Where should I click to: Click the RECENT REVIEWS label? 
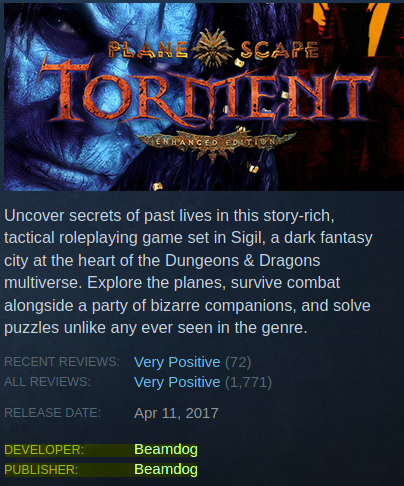[x=62, y=362]
